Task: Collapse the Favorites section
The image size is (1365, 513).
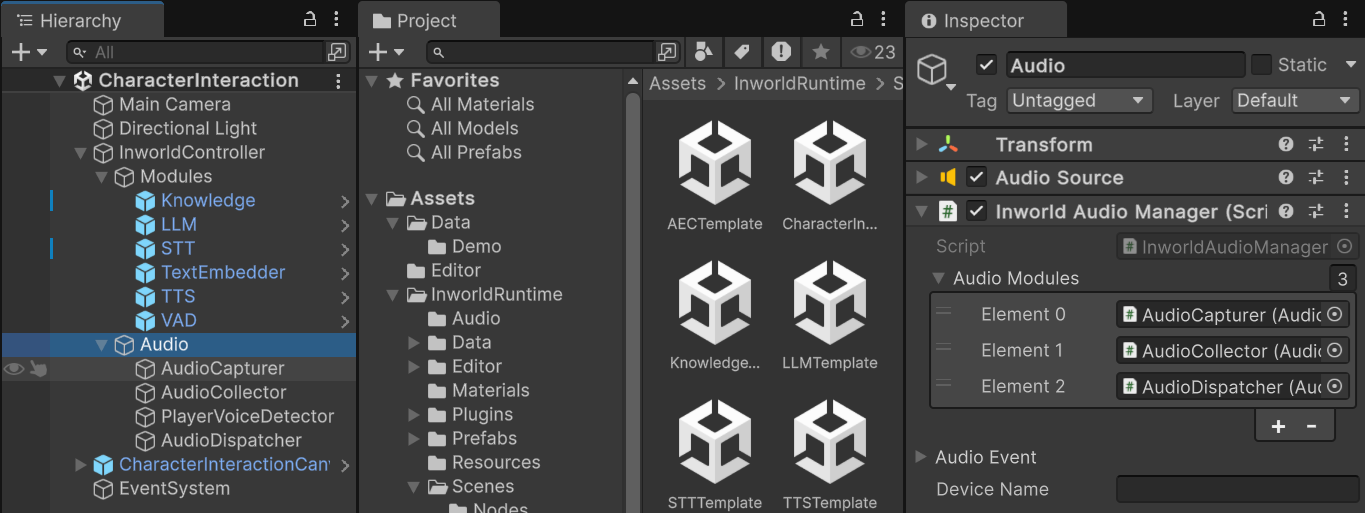Action: click(372, 81)
